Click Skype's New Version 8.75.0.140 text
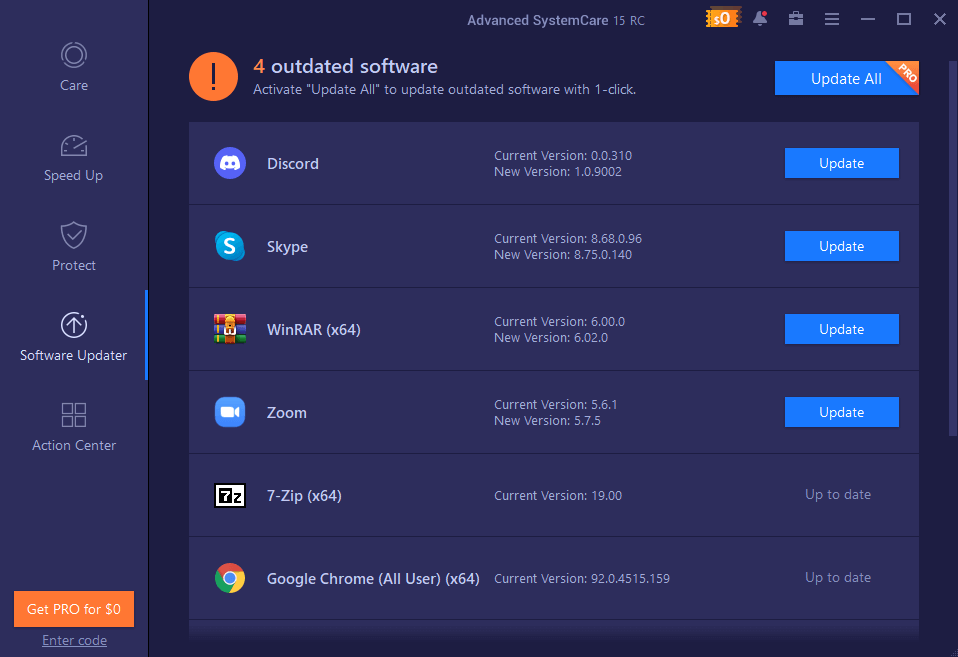 (x=563, y=255)
